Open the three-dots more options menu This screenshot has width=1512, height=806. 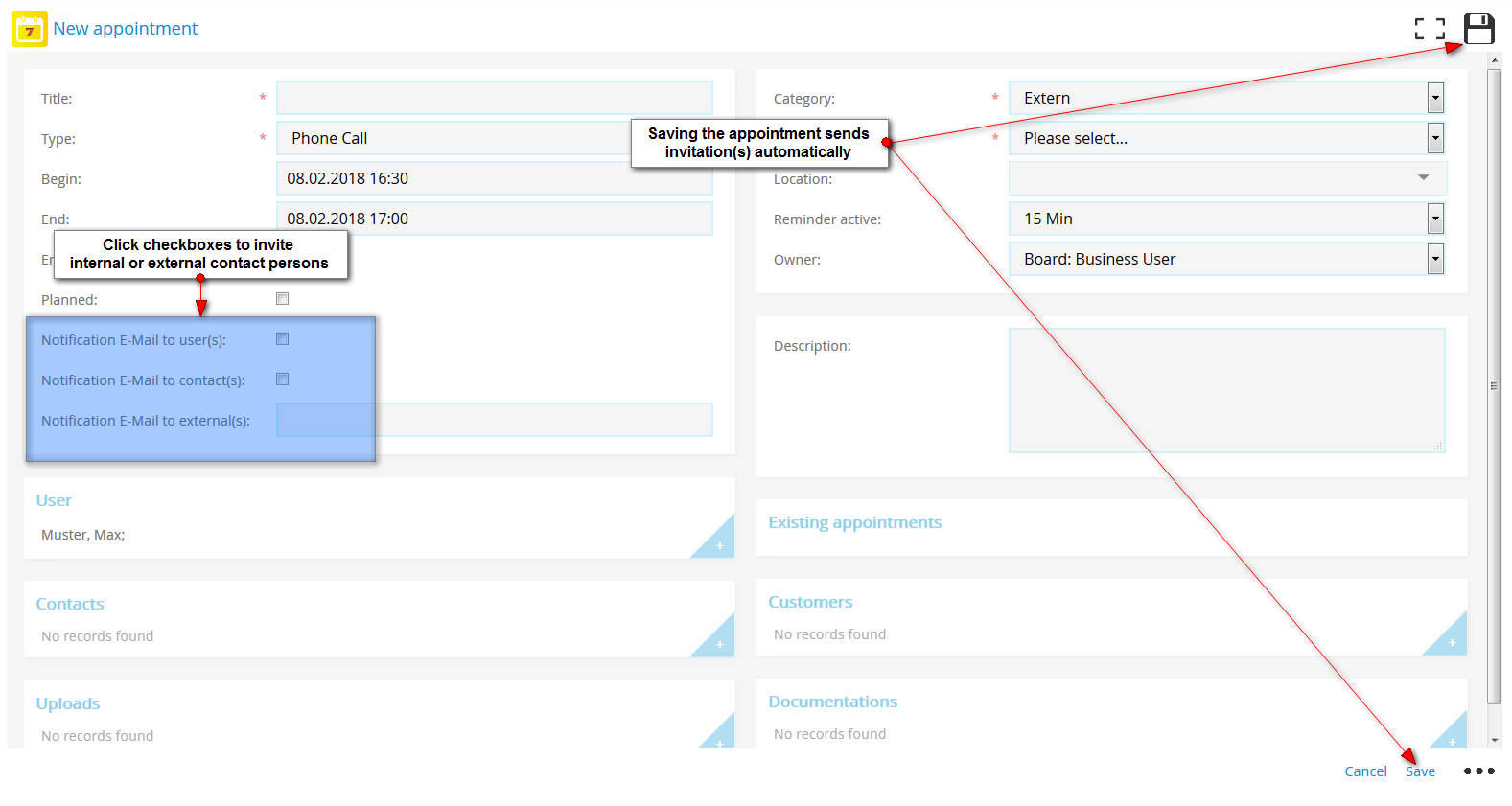click(1478, 771)
